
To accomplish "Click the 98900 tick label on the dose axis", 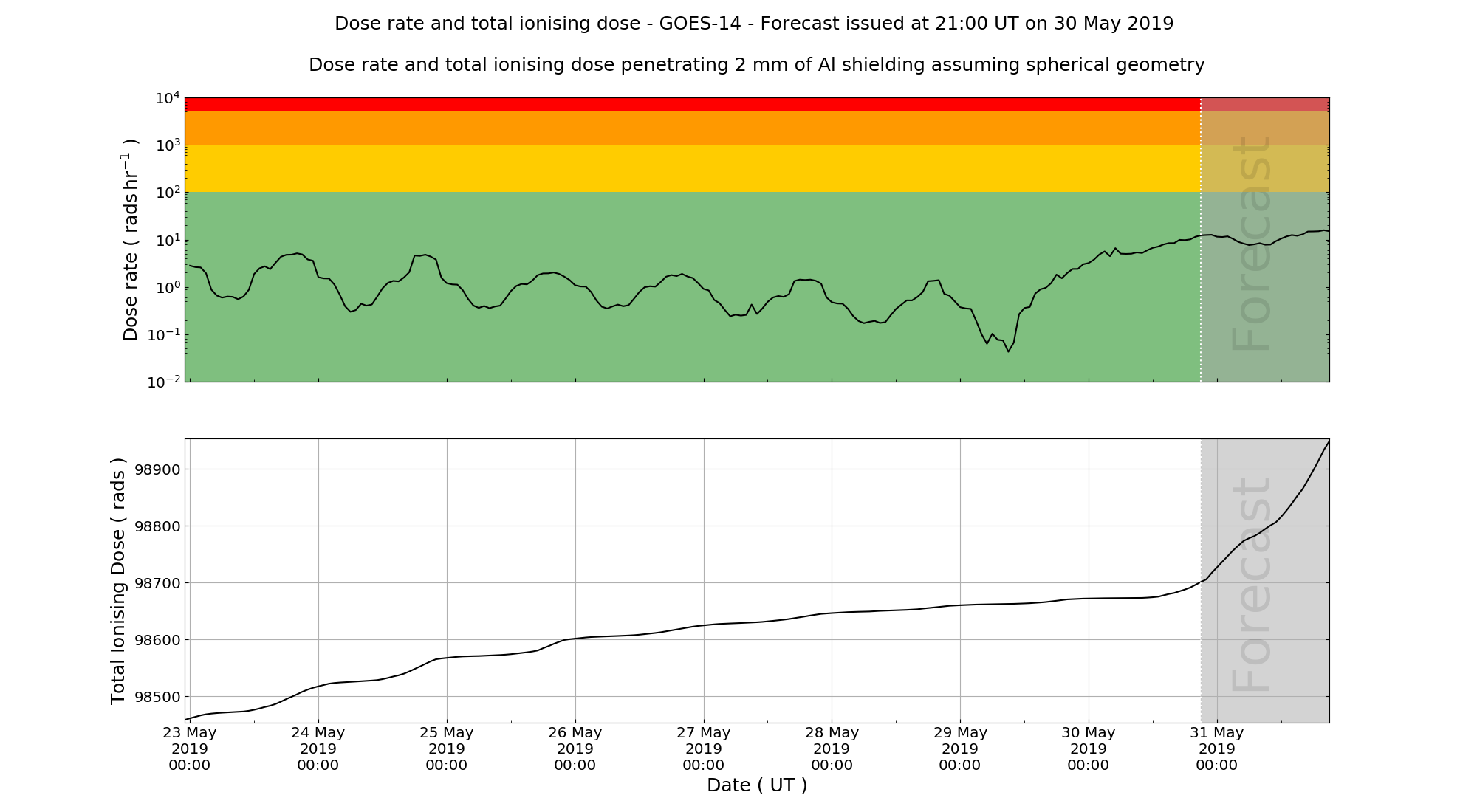I will point(156,469).
